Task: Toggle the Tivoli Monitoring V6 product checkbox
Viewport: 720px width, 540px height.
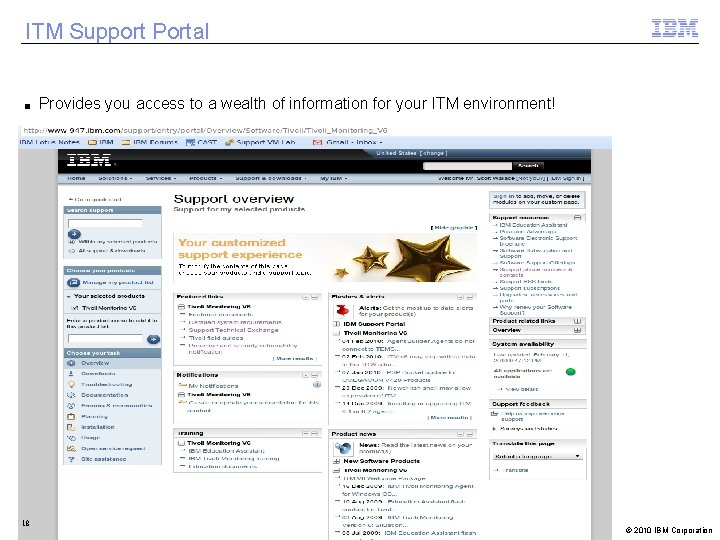Action: click(x=76, y=308)
